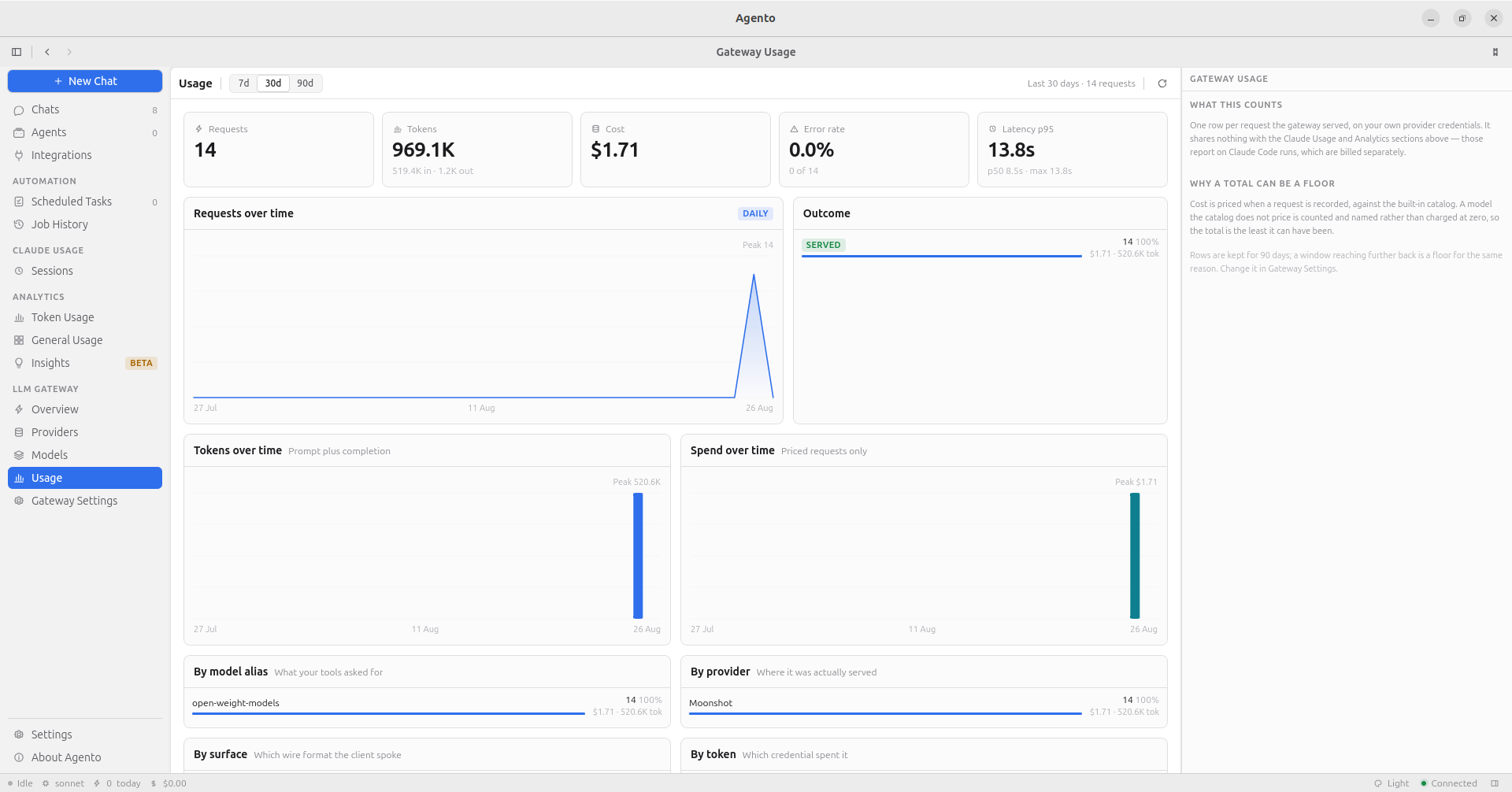Click the Token Usage bar-chart icon

click(x=19, y=318)
